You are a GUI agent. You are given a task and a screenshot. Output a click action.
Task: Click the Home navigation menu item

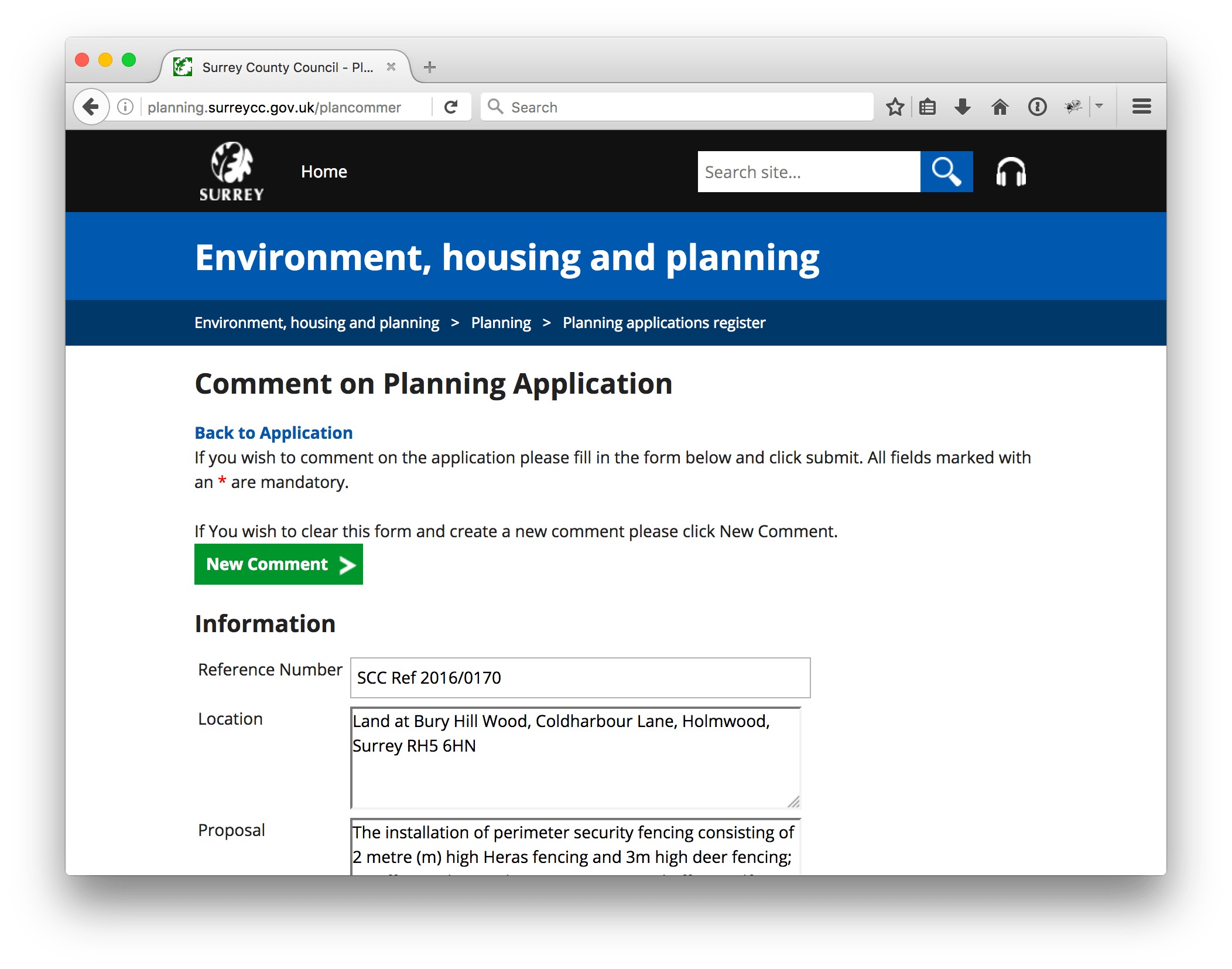point(324,172)
